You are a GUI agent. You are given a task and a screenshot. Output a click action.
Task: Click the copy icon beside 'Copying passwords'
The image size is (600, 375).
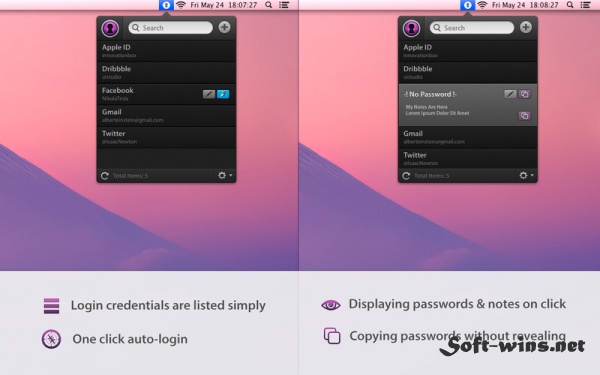(x=332, y=336)
